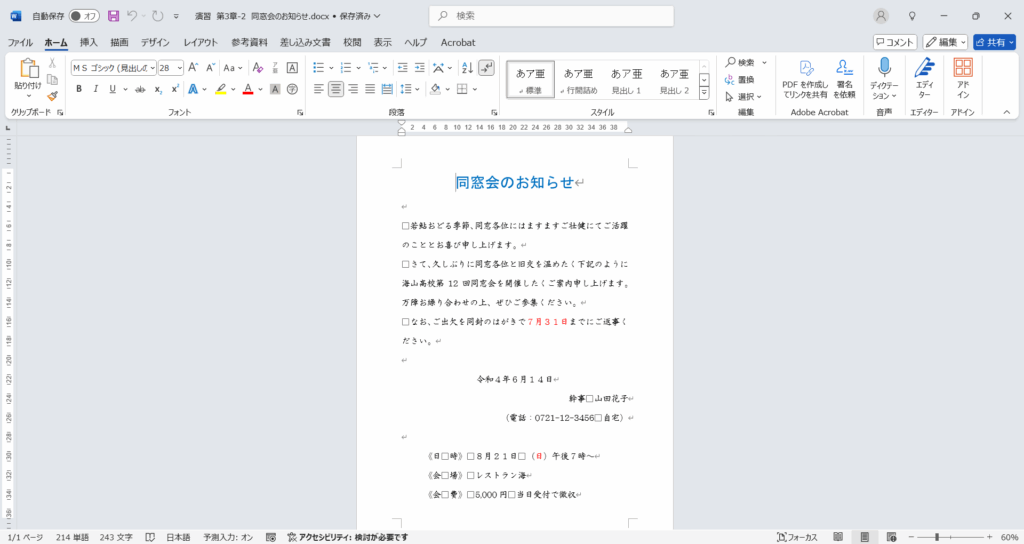Viewport: 1024px width, 544px height.
Task: Open the web layout view icon in status bar
Action: [x=891, y=537]
